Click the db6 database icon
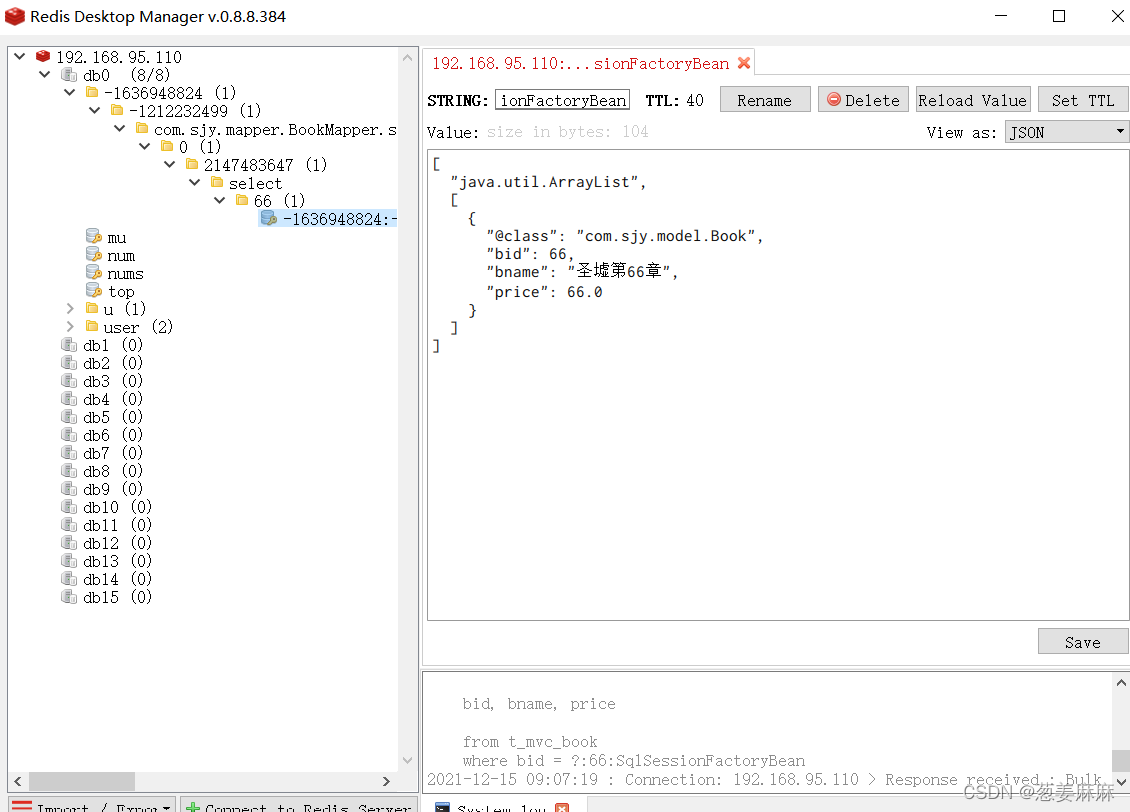This screenshot has height=812, width=1130. (69, 435)
